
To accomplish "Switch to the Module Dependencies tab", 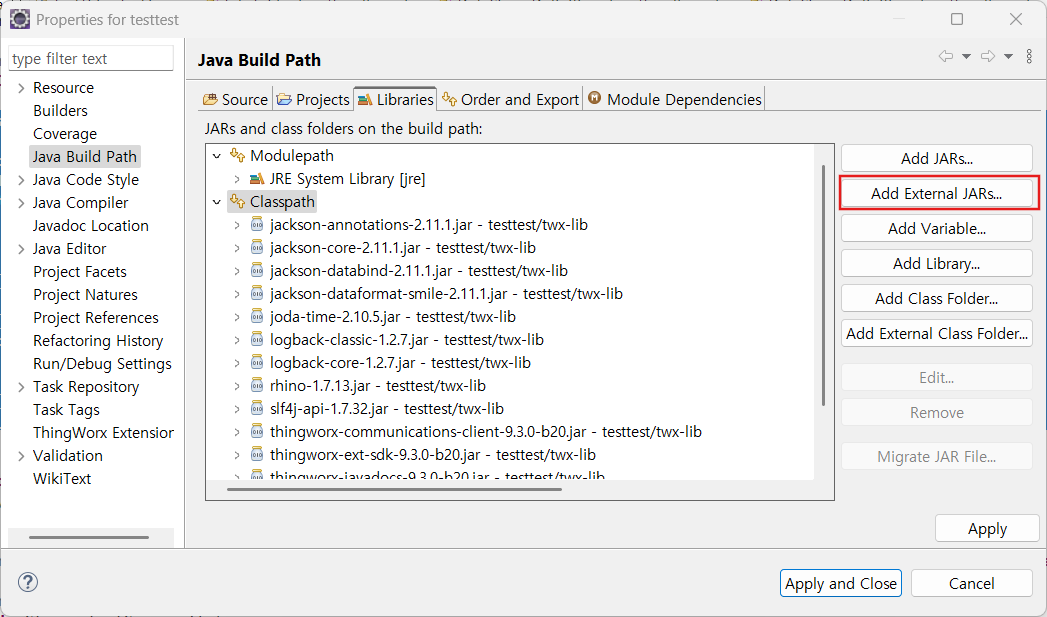I will 675,99.
